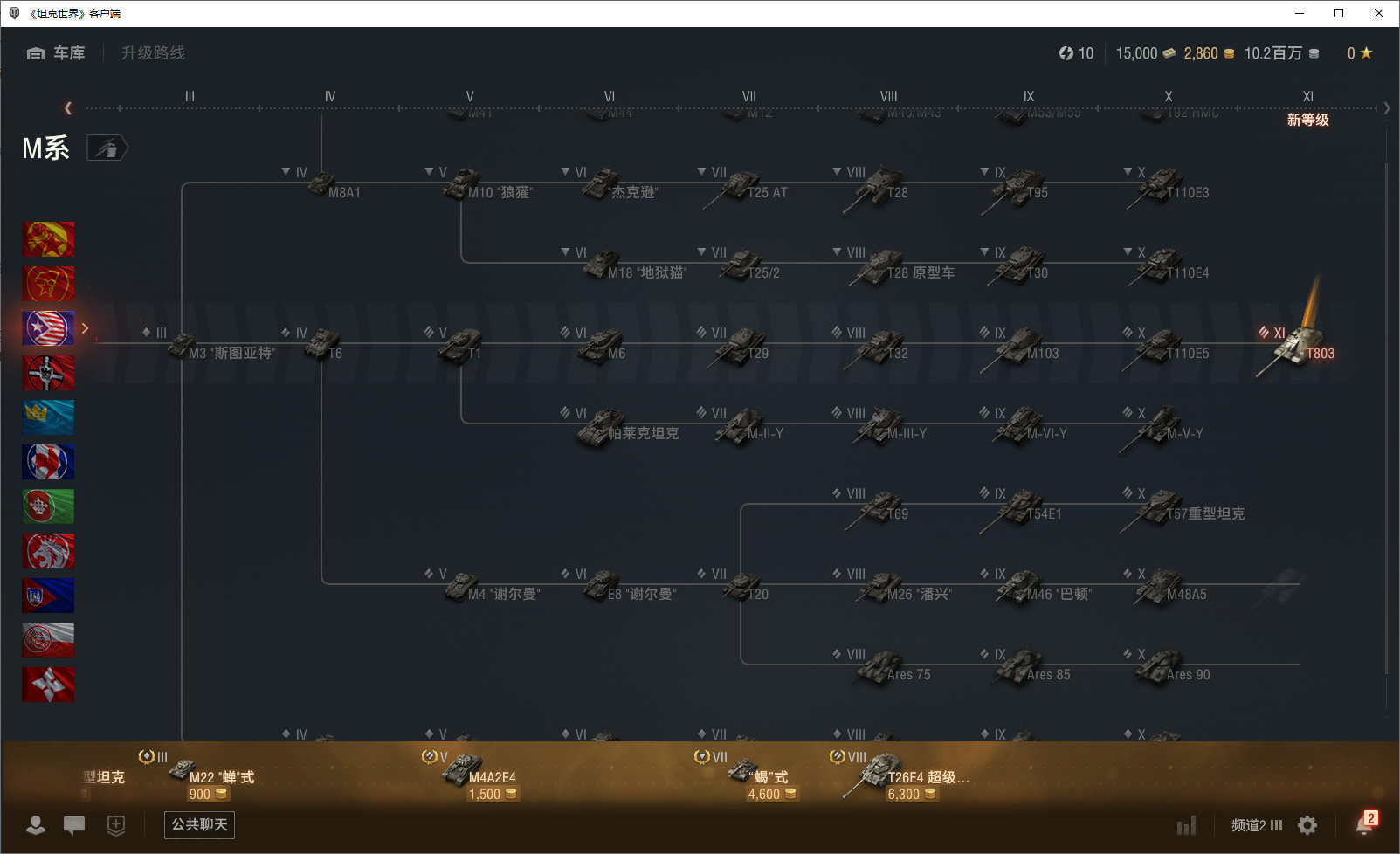This screenshot has height=854, width=1400.
Task: Select the T25 AT tank node
Action: coord(746,187)
